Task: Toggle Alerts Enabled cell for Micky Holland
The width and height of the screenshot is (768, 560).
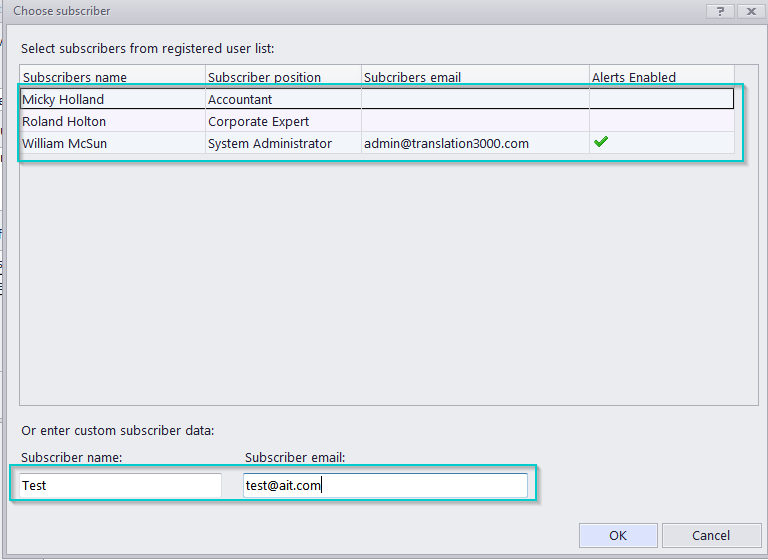Action: tap(660, 100)
